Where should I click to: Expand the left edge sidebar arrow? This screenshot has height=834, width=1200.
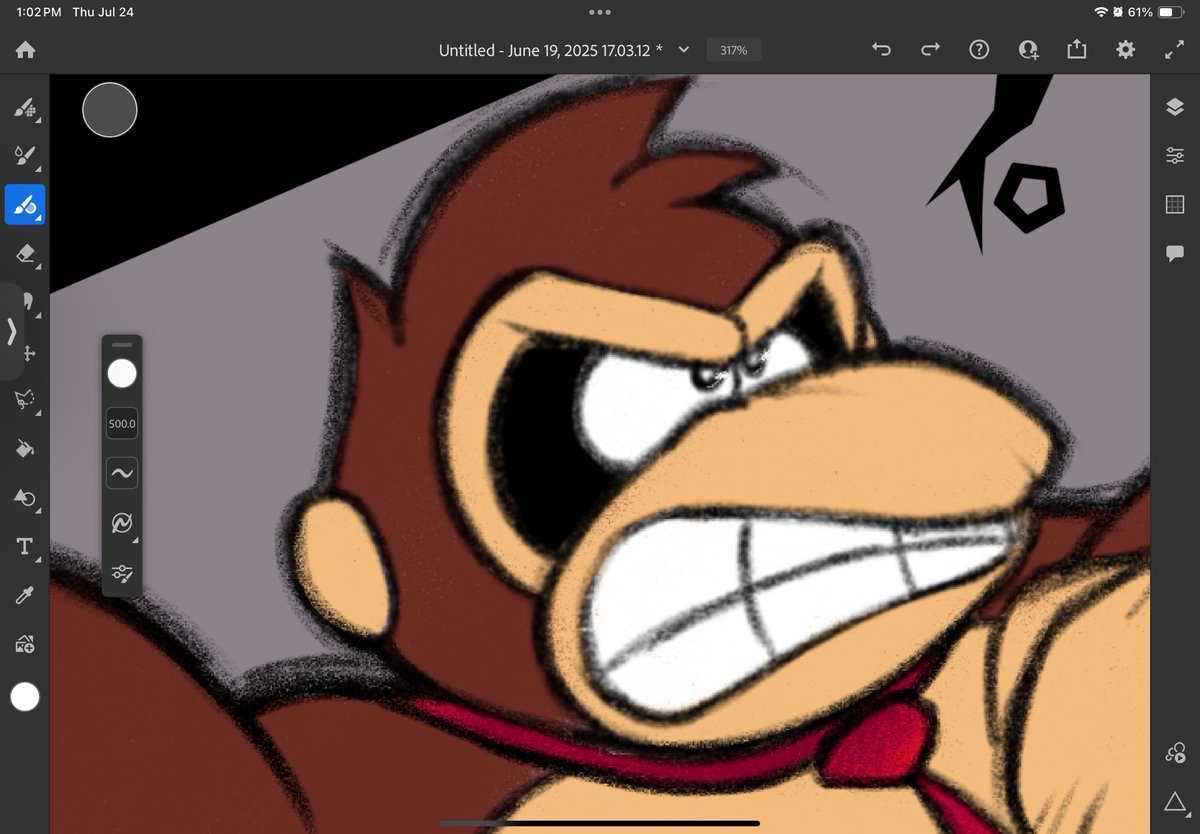(11, 332)
